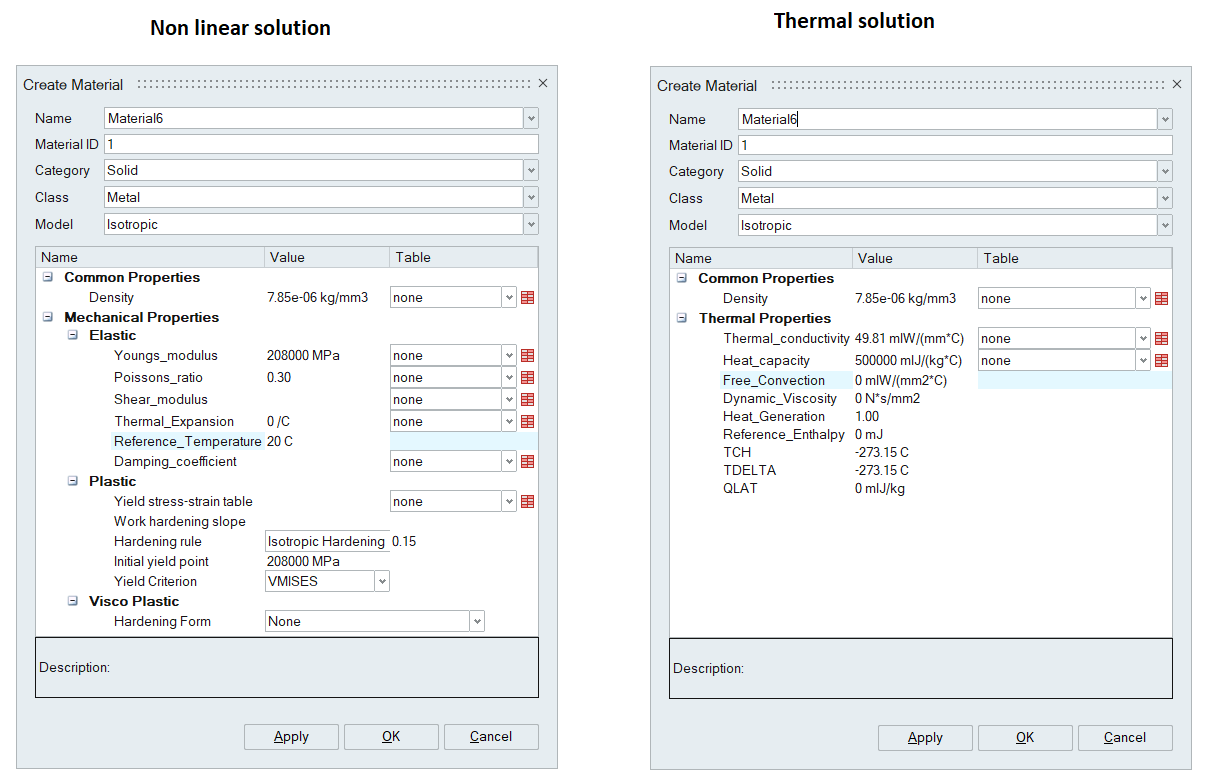Open Model dropdown in the thermal dialog
This screenshot has height=784, width=1215.
click(x=1164, y=226)
